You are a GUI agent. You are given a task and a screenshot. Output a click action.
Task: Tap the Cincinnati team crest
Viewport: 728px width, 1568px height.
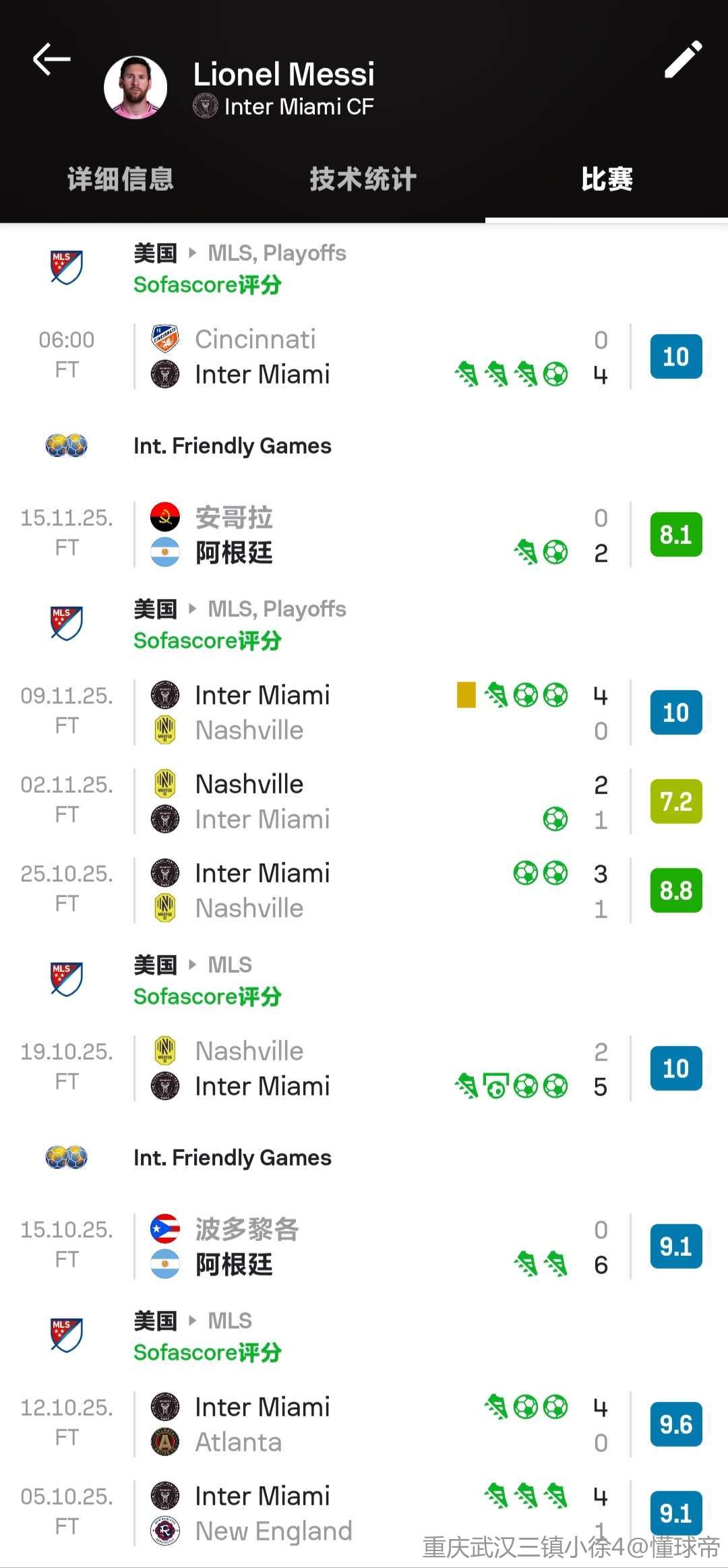(165, 339)
